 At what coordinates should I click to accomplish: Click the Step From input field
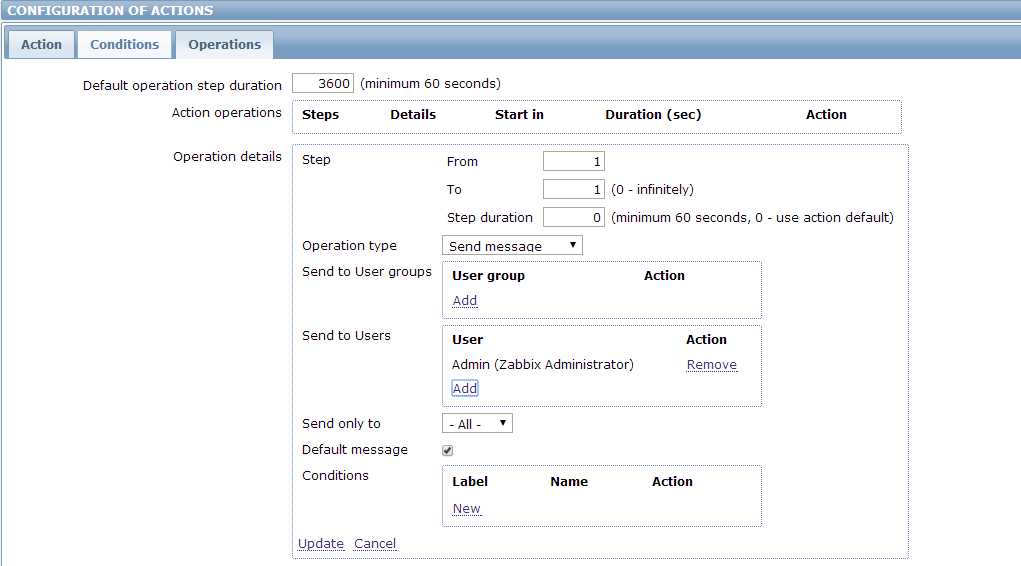[574, 162]
